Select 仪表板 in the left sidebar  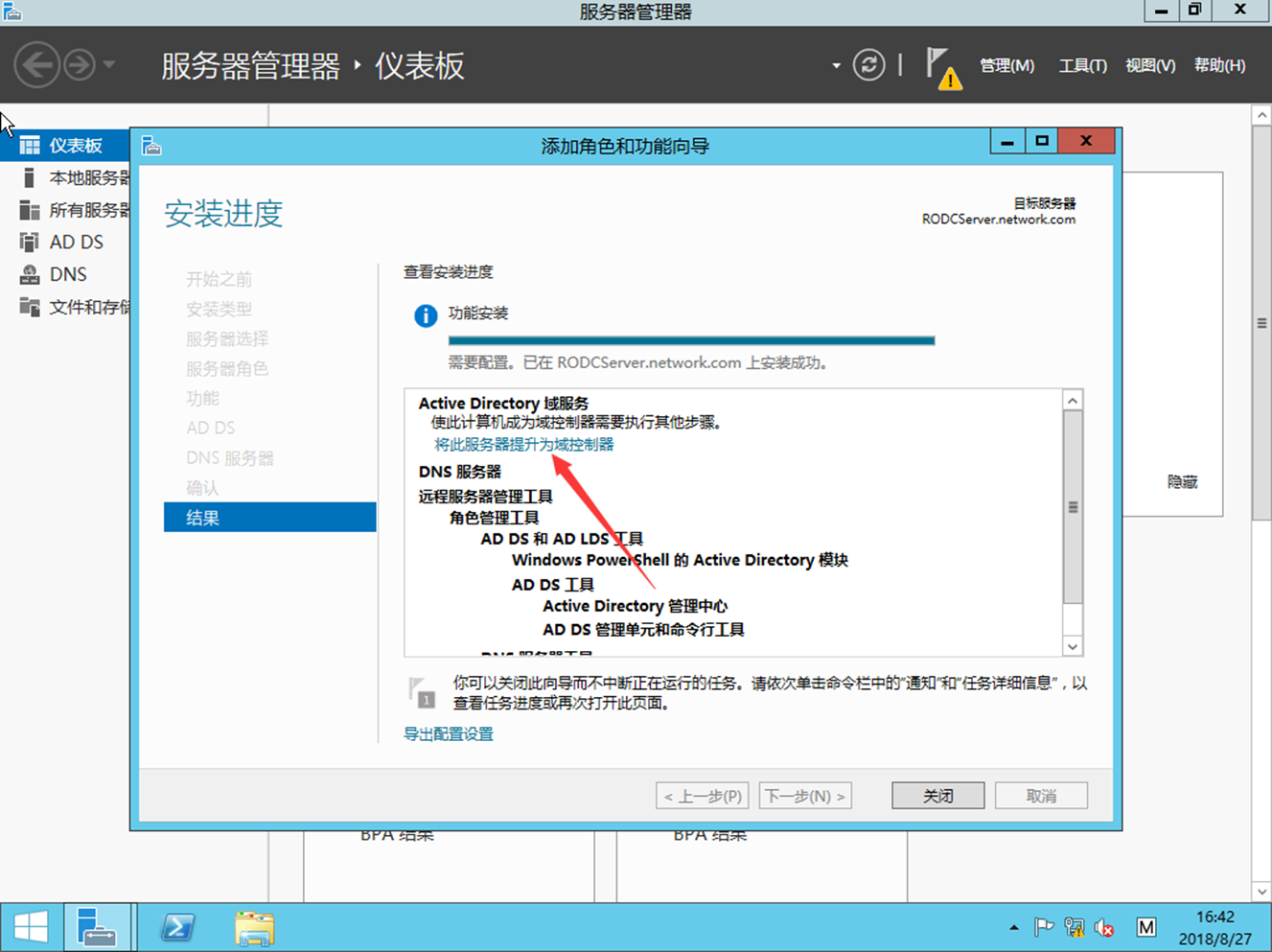(x=65, y=146)
